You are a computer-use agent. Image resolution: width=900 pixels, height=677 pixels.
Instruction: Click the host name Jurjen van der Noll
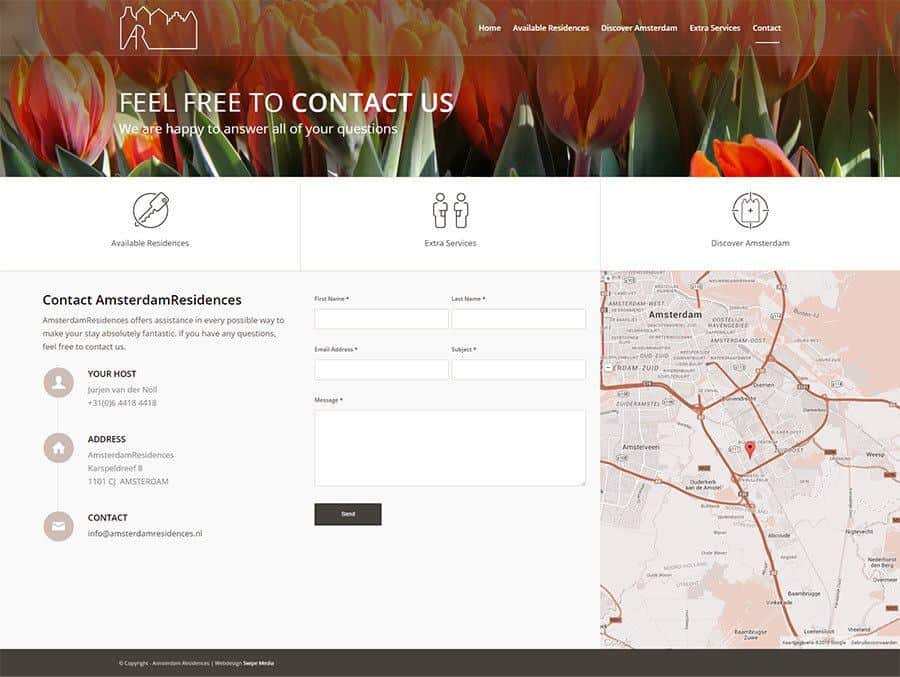pyautogui.click(x=122, y=389)
